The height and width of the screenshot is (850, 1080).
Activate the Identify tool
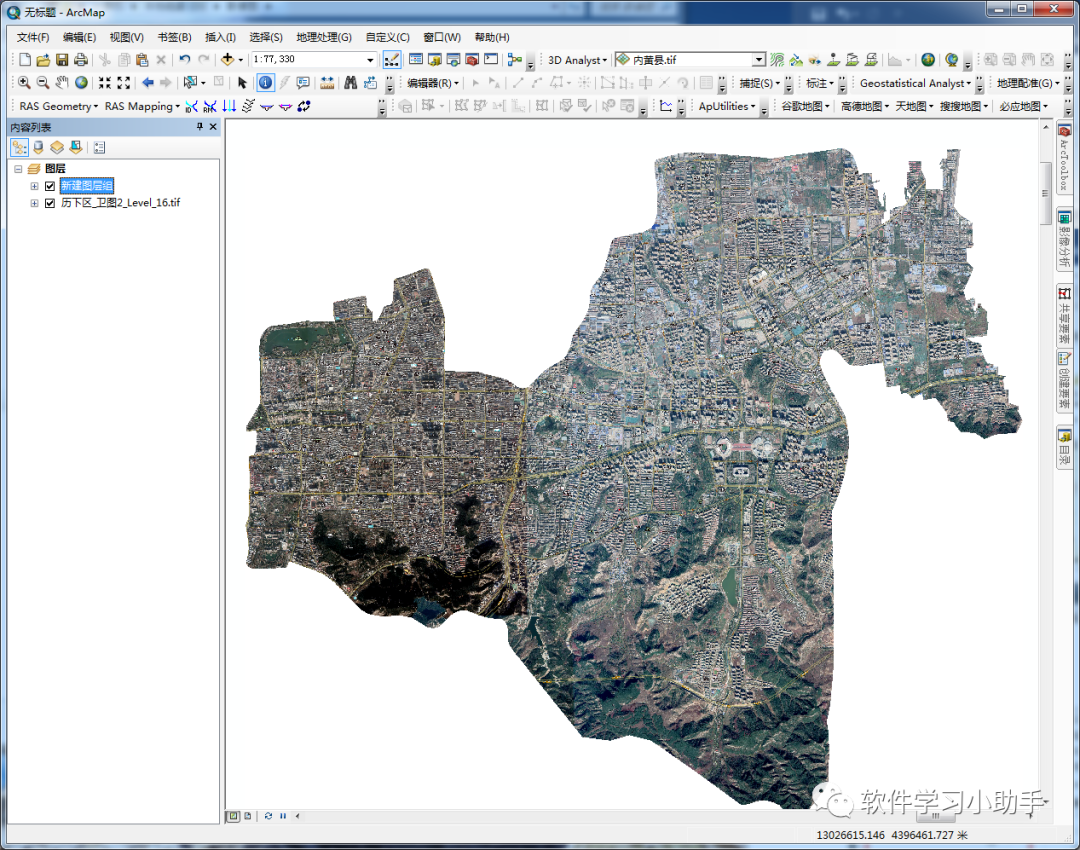(x=265, y=83)
